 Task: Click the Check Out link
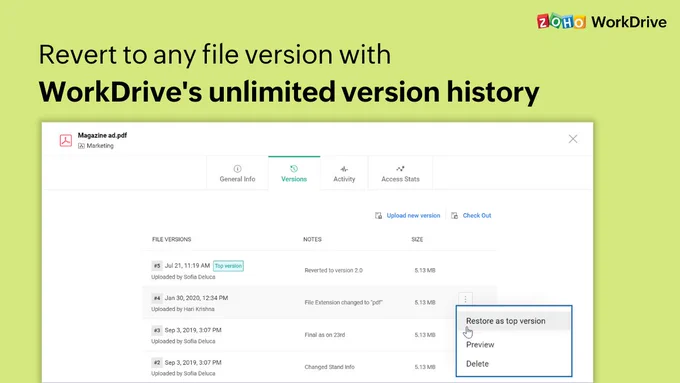tap(477, 216)
